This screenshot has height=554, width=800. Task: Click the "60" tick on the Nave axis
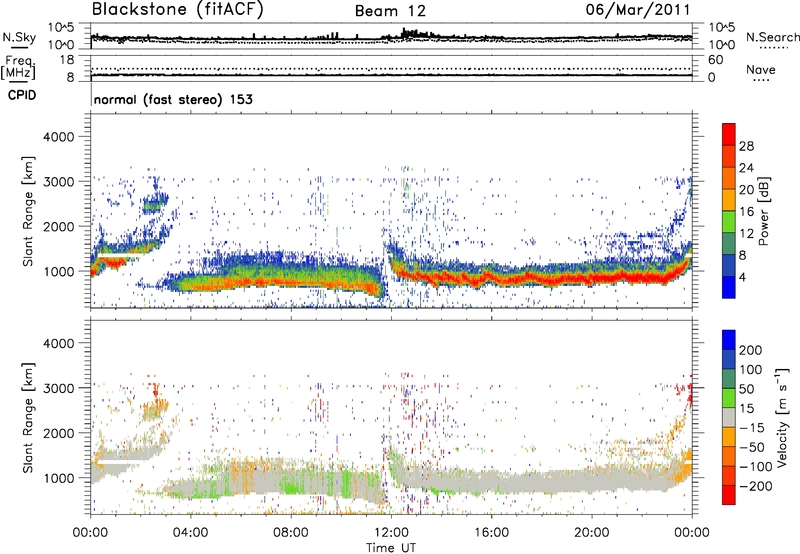[x=715, y=60]
